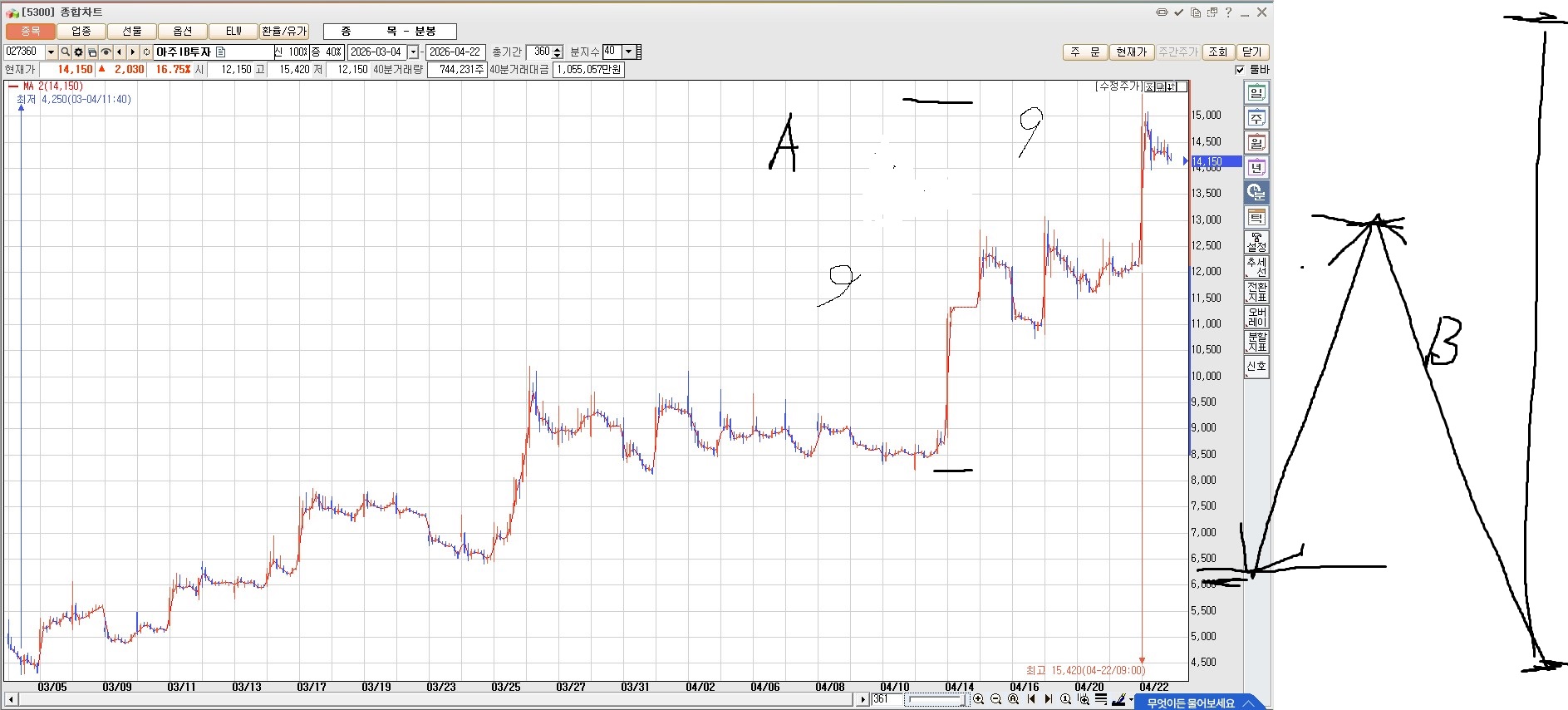Switch to the 선물 tab
The image size is (1568, 710).
pyautogui.click(x=132, y=32)
